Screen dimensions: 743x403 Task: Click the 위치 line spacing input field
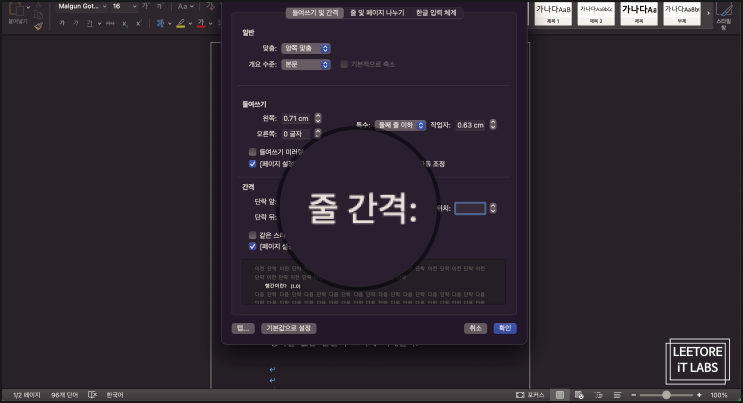[x=470, y=209]
